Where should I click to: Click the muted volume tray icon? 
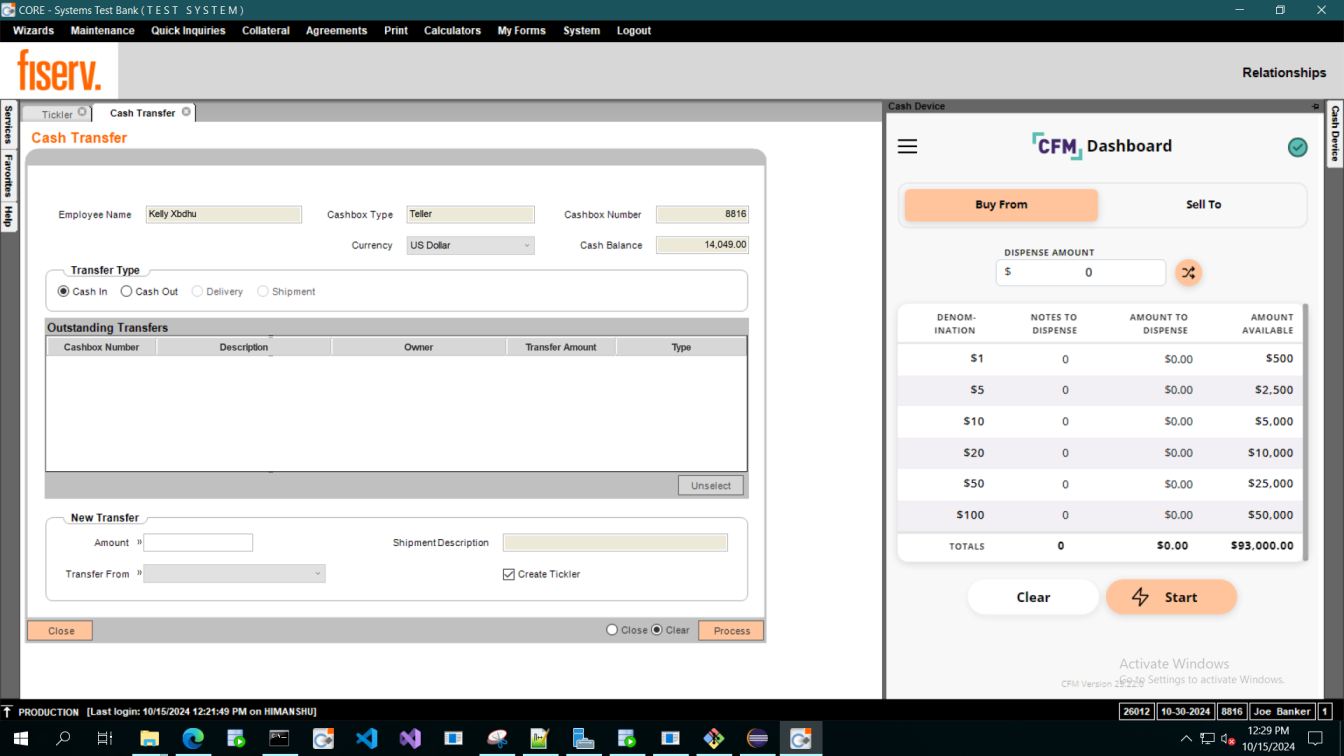coord(1227,739)
